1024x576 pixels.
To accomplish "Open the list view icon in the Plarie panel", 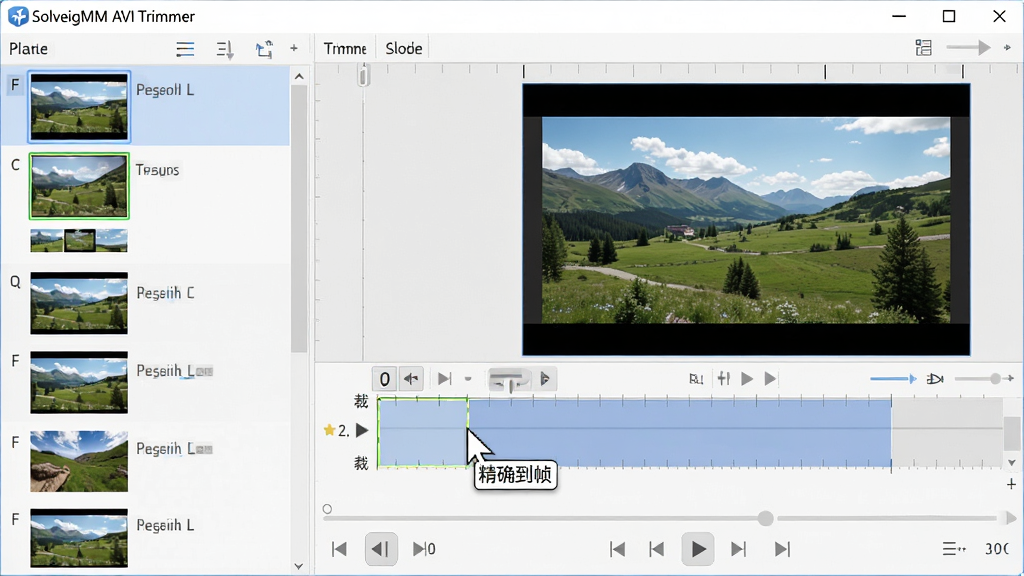I will [x=185, y=49].
